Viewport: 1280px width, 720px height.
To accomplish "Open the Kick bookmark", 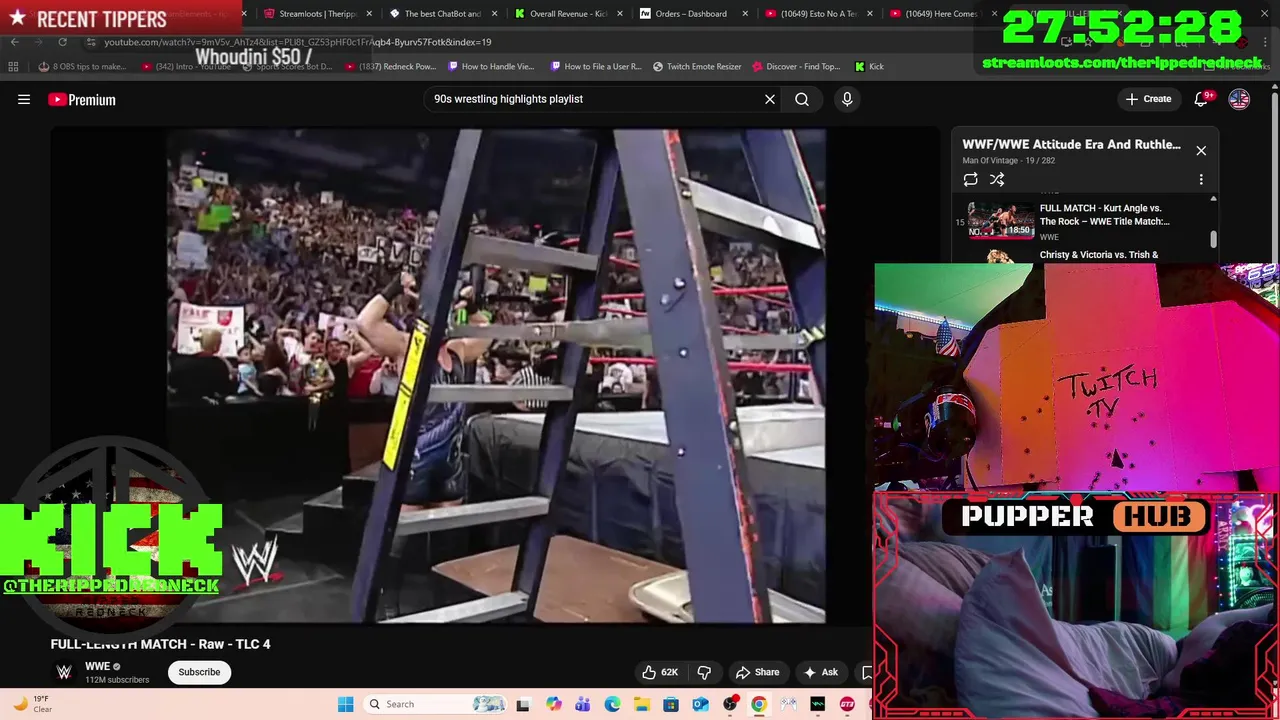I will point(869,66).
